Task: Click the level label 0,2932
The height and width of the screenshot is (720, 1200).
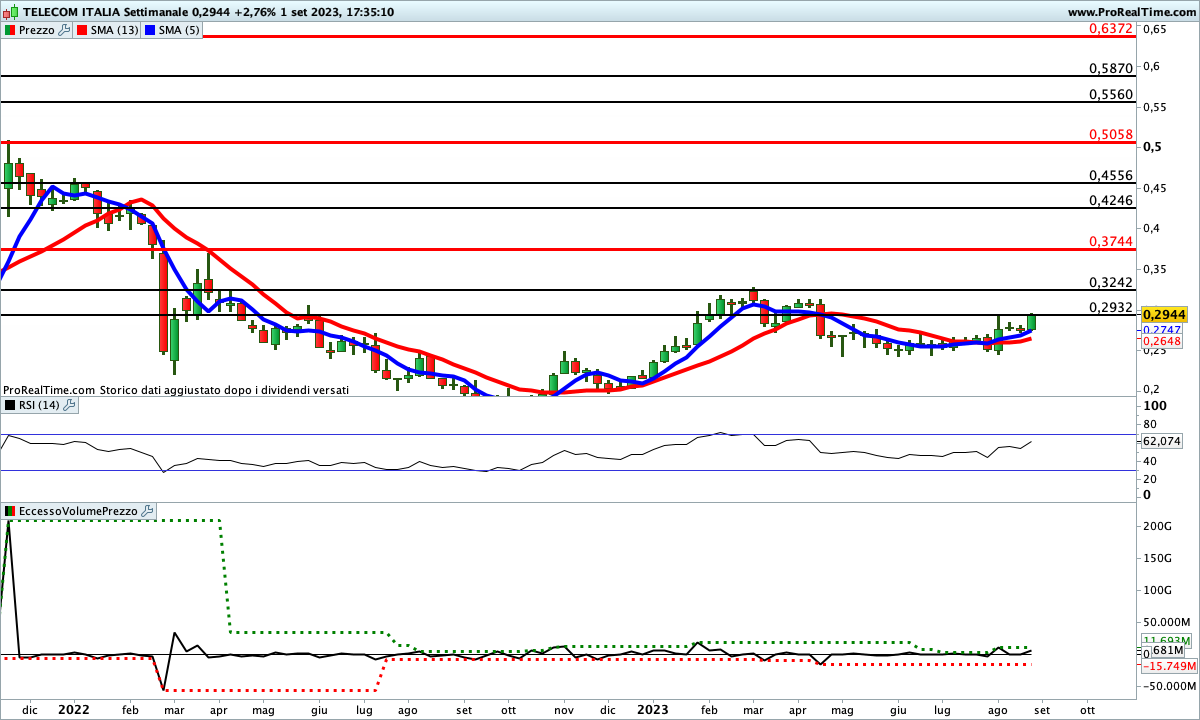Action: pyautogui.click(x=1110, y=307)
